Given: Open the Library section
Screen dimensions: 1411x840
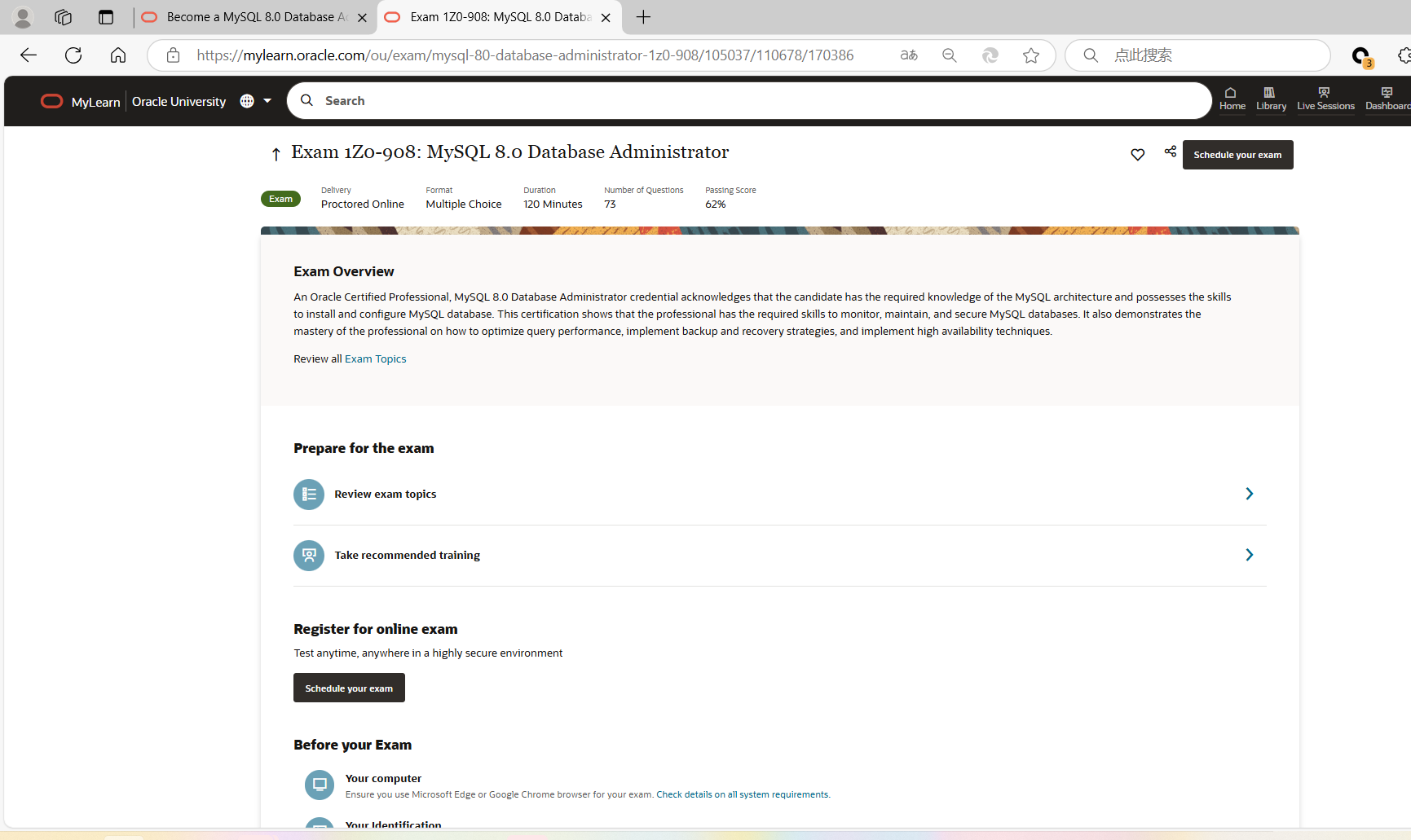Looking at the screenshot, I should pyautogui.click(x=1270, y=99).
